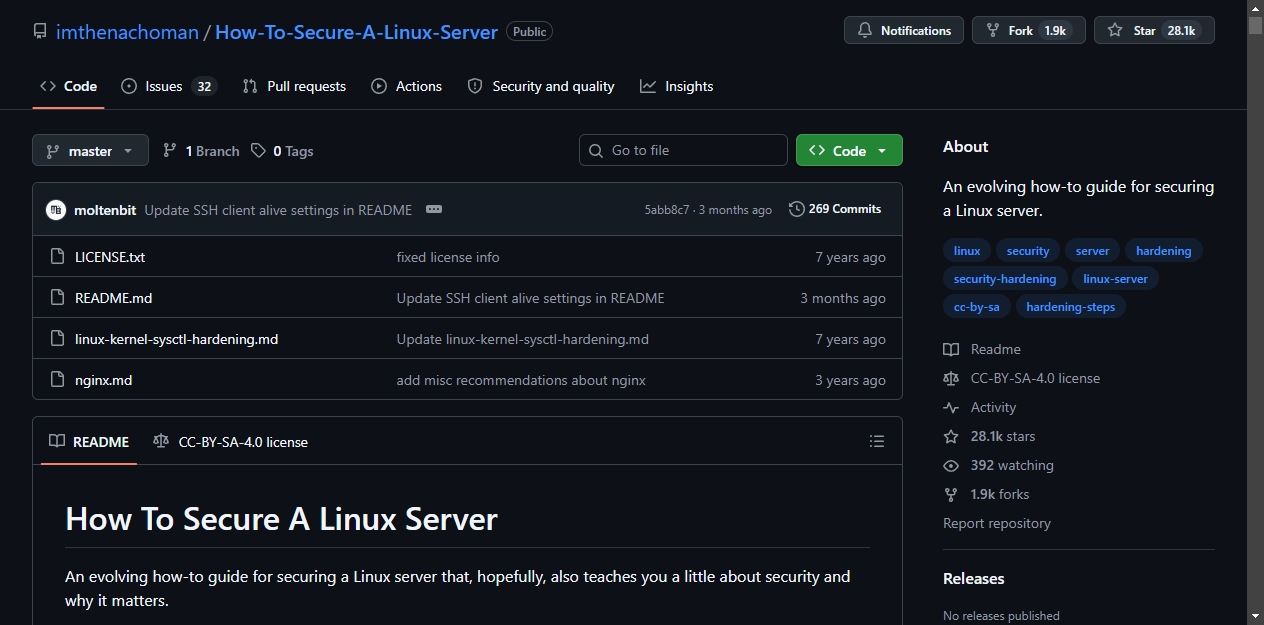Click the moltenbit avatar image
Screen dimensions: 1264x625
click(56, 210)
